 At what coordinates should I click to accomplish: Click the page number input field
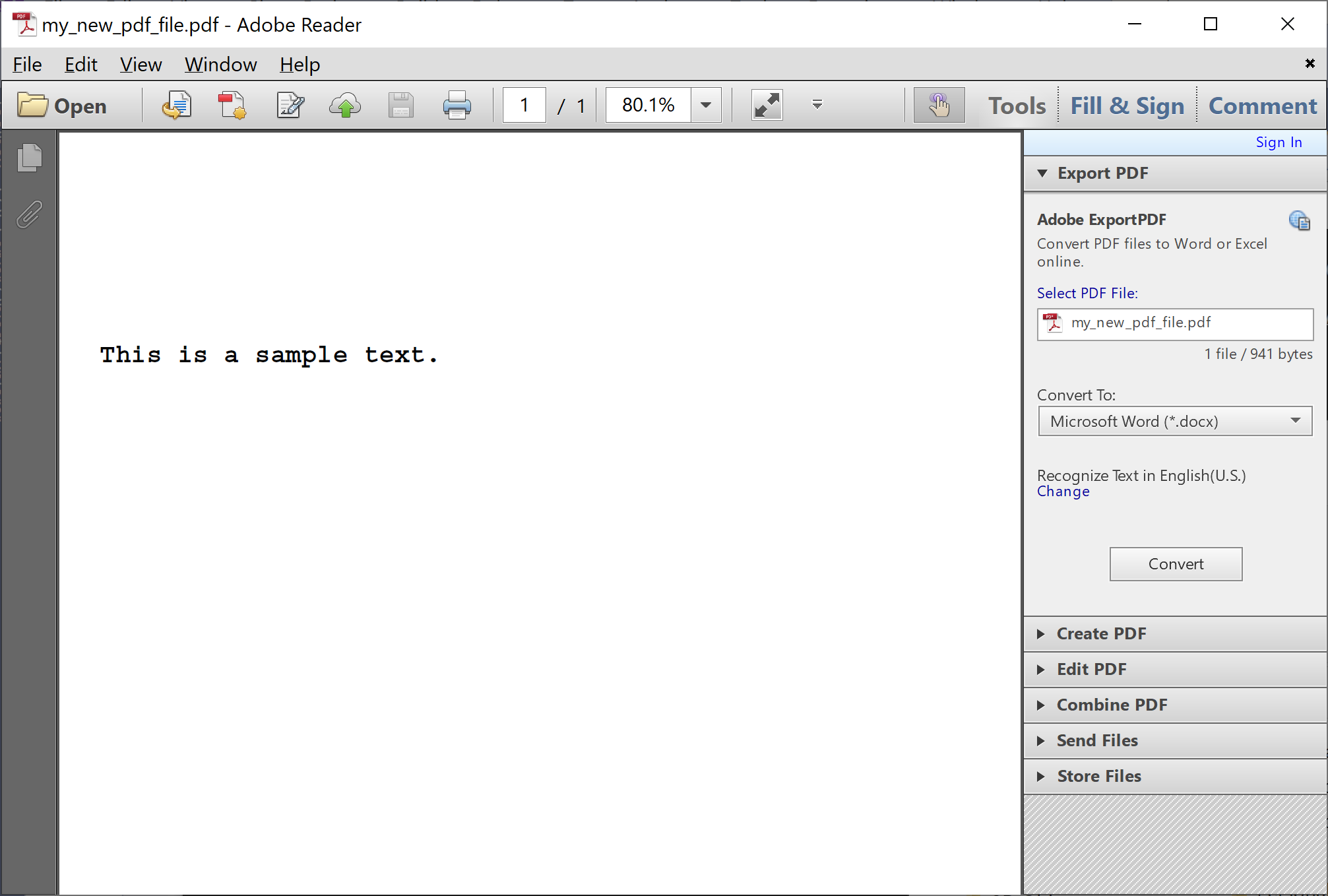(x=524, y=106)
